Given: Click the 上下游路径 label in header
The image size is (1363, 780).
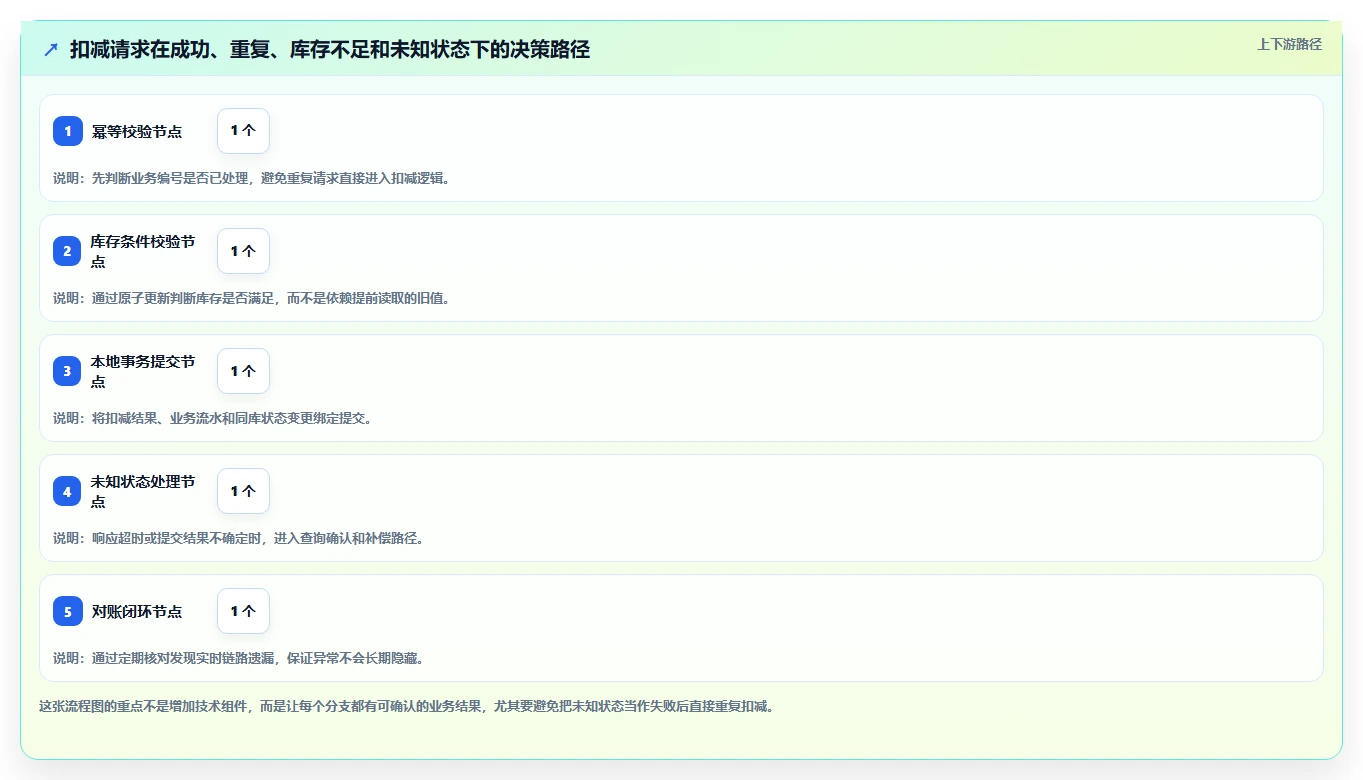Looking at the screenshot, I should pyautogui.click(x=1289, y=44).
